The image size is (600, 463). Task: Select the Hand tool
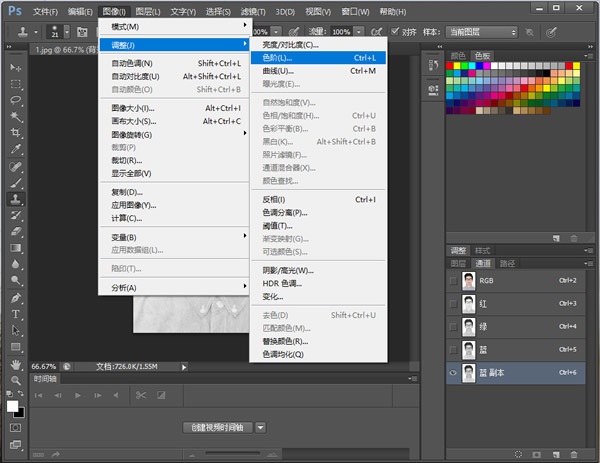[x=16, y=365]
